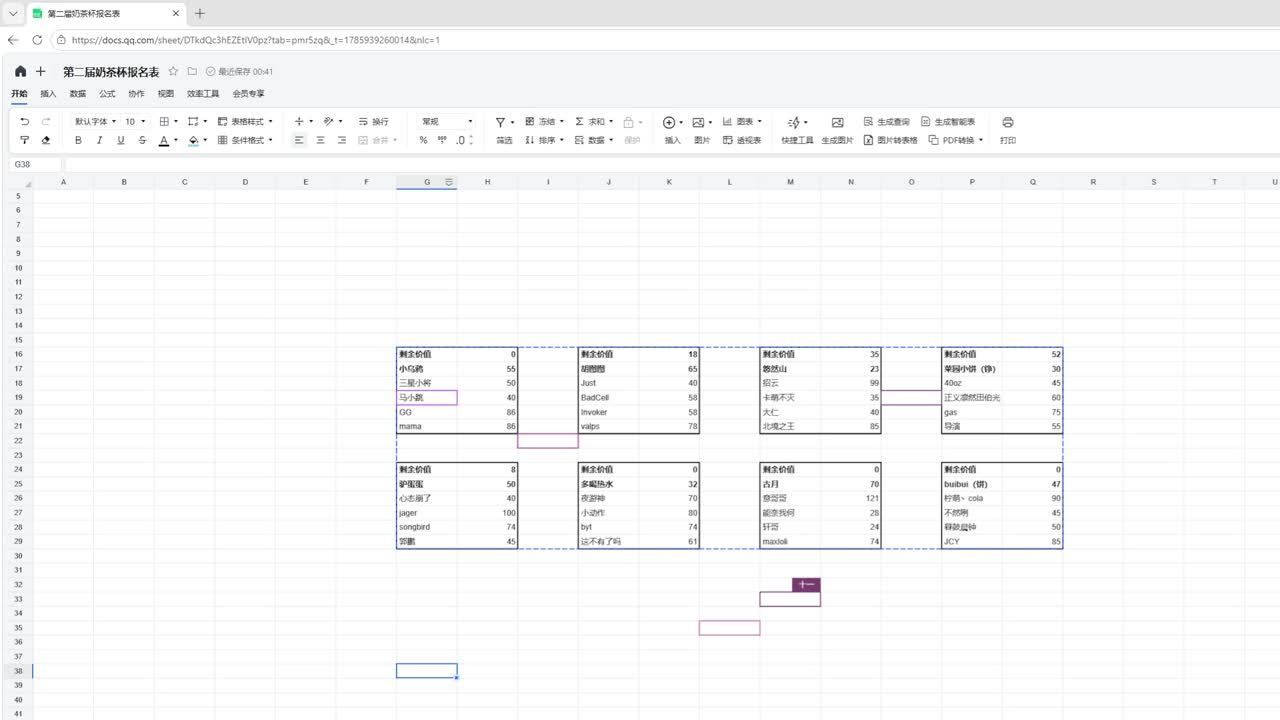Click the home icon beside the document title

pos(20,72)
